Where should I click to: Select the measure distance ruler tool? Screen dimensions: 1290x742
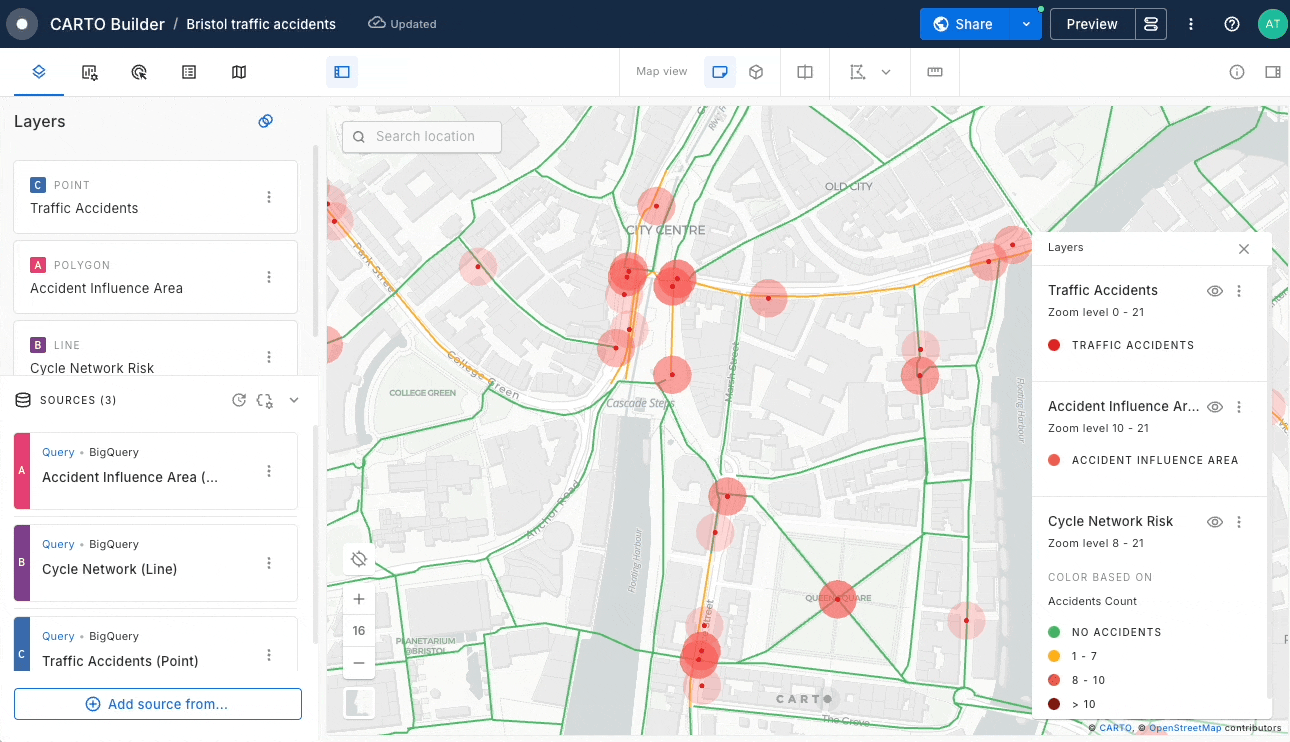[935, 72]
